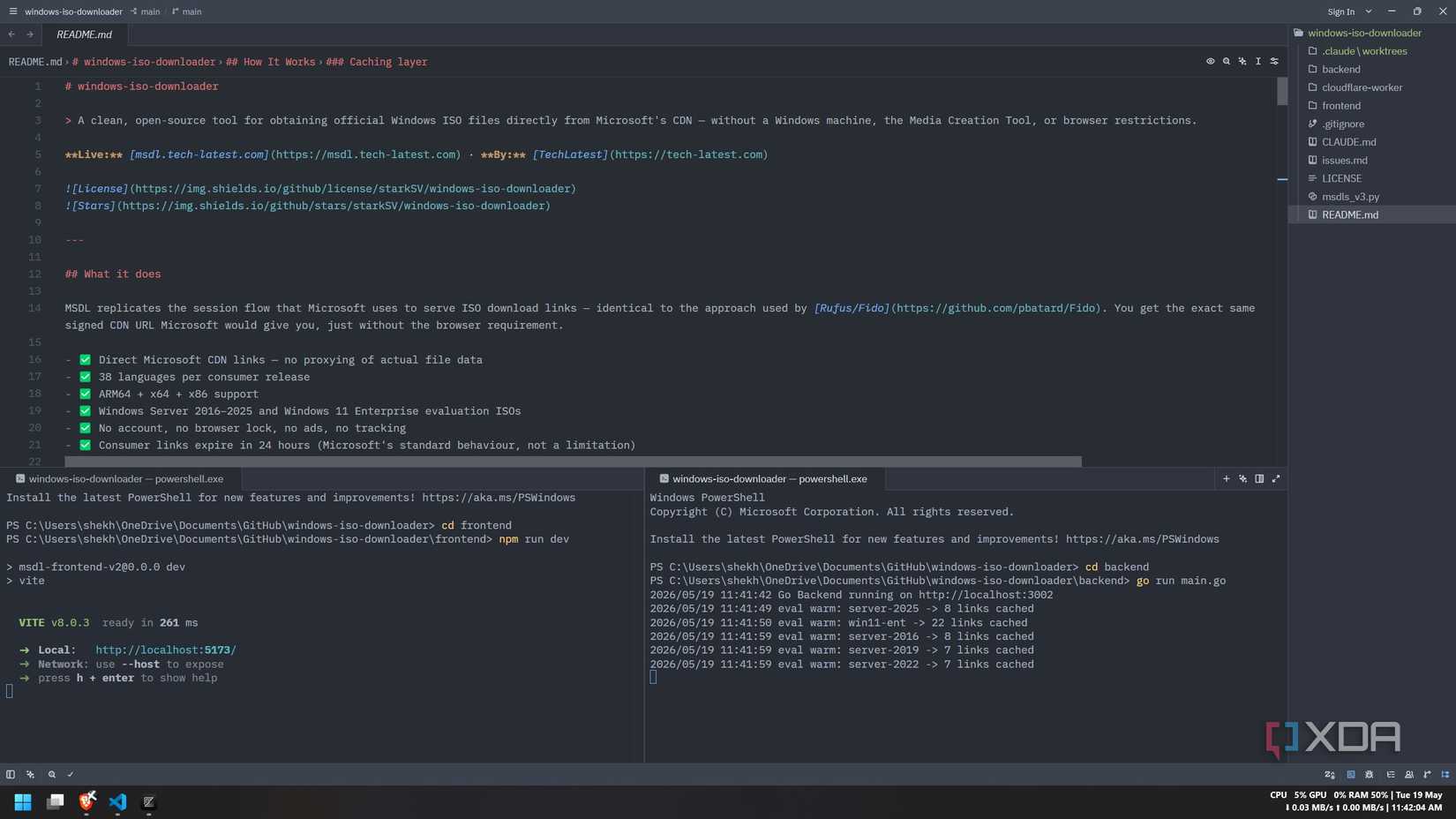Open project search magnifier in status bar
This screenshot has width=1456, height=819.
pos(52,774)
